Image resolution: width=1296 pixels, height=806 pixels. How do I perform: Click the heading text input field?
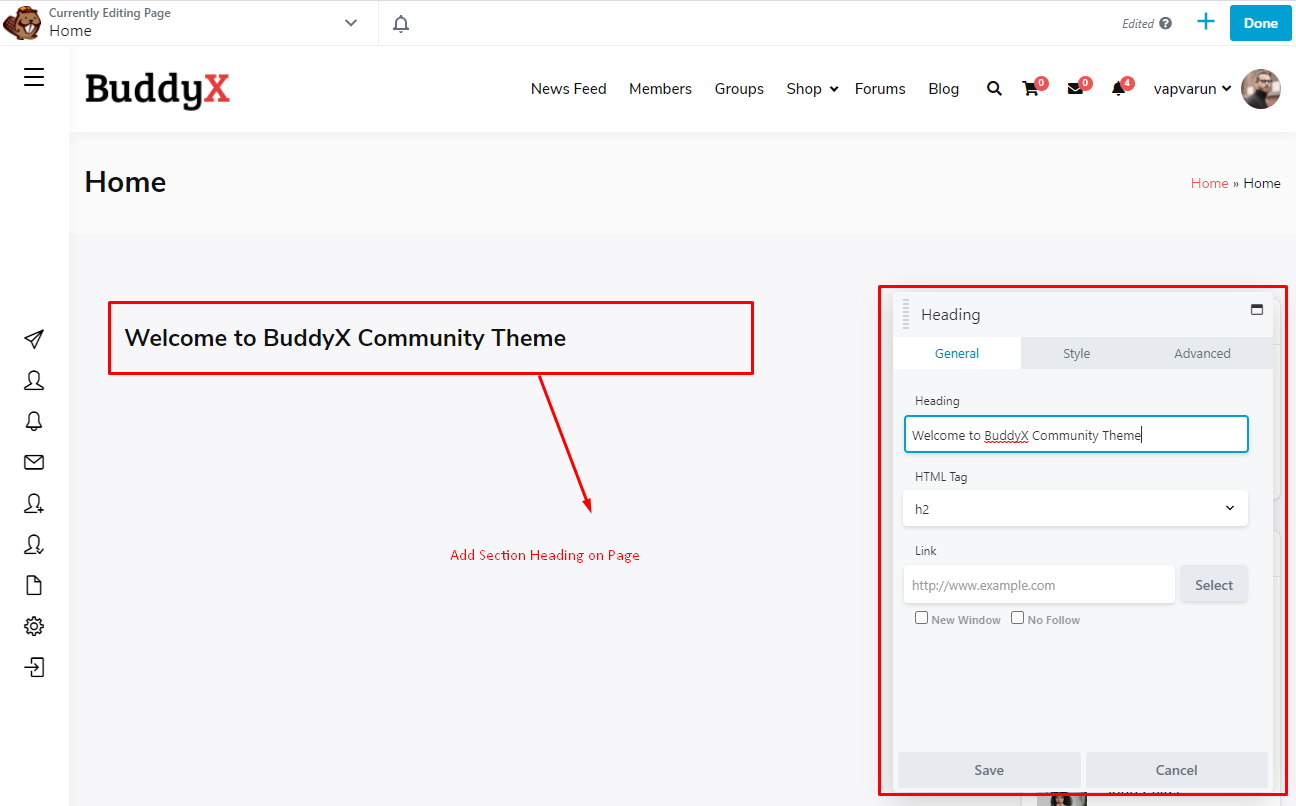coord(1075,434)
